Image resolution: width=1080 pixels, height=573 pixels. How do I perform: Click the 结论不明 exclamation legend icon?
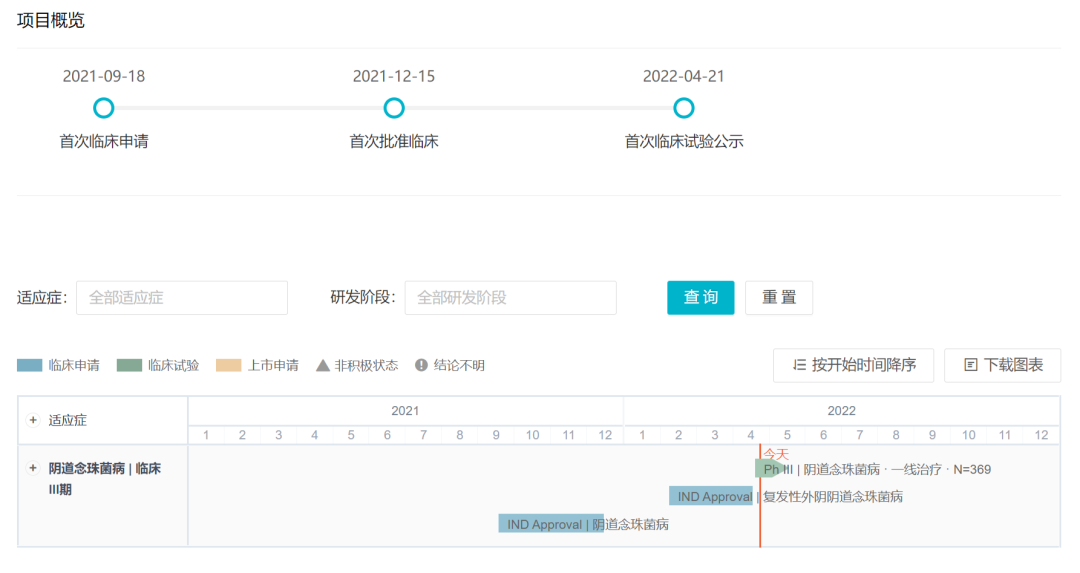click(x=421, y=366)
